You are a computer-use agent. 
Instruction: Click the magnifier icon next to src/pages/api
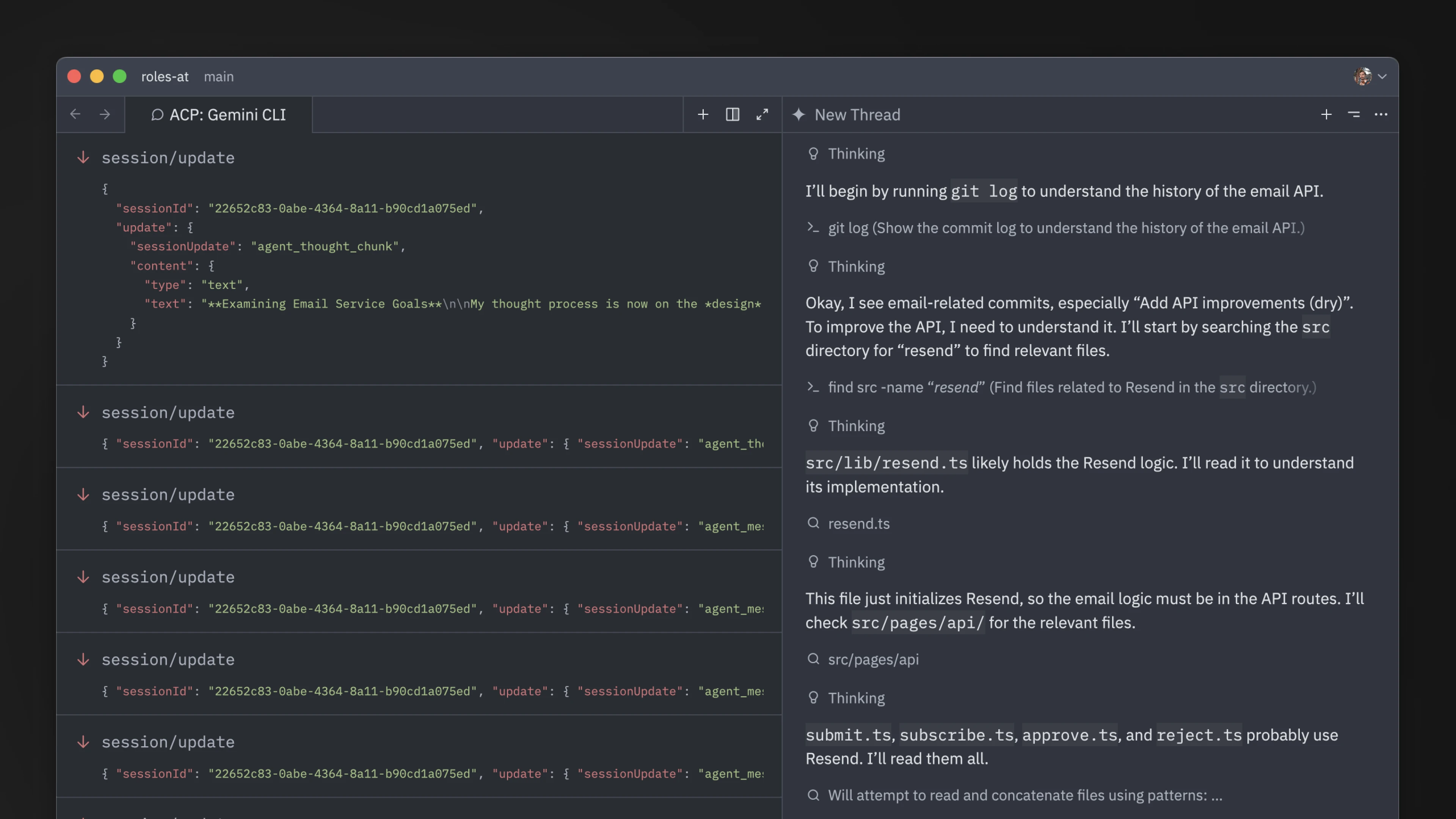813,659
